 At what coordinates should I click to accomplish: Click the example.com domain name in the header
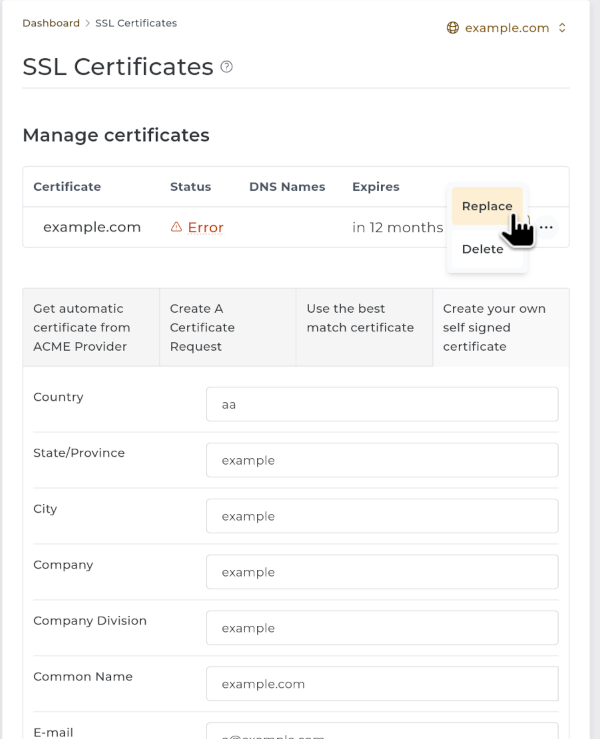click(507, 28)
